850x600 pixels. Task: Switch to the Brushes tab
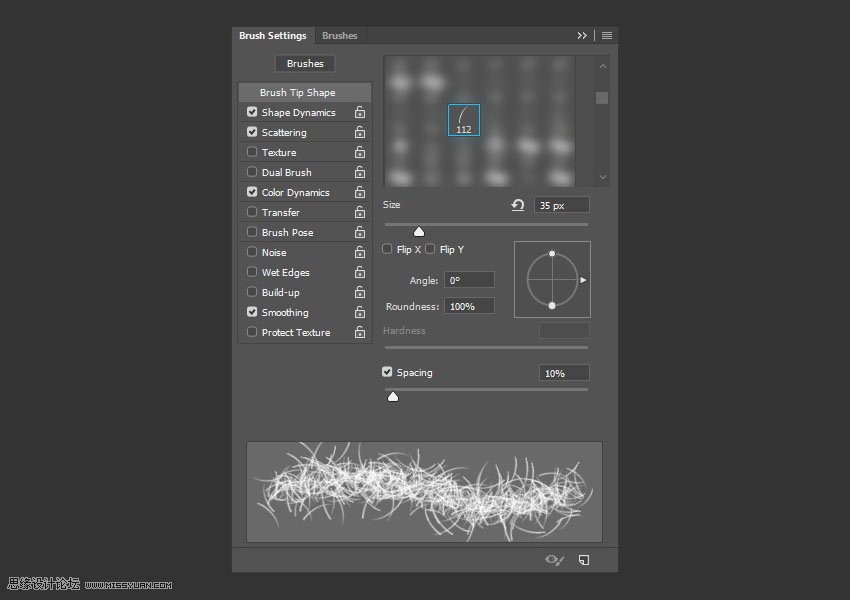(x=339, y=36)
